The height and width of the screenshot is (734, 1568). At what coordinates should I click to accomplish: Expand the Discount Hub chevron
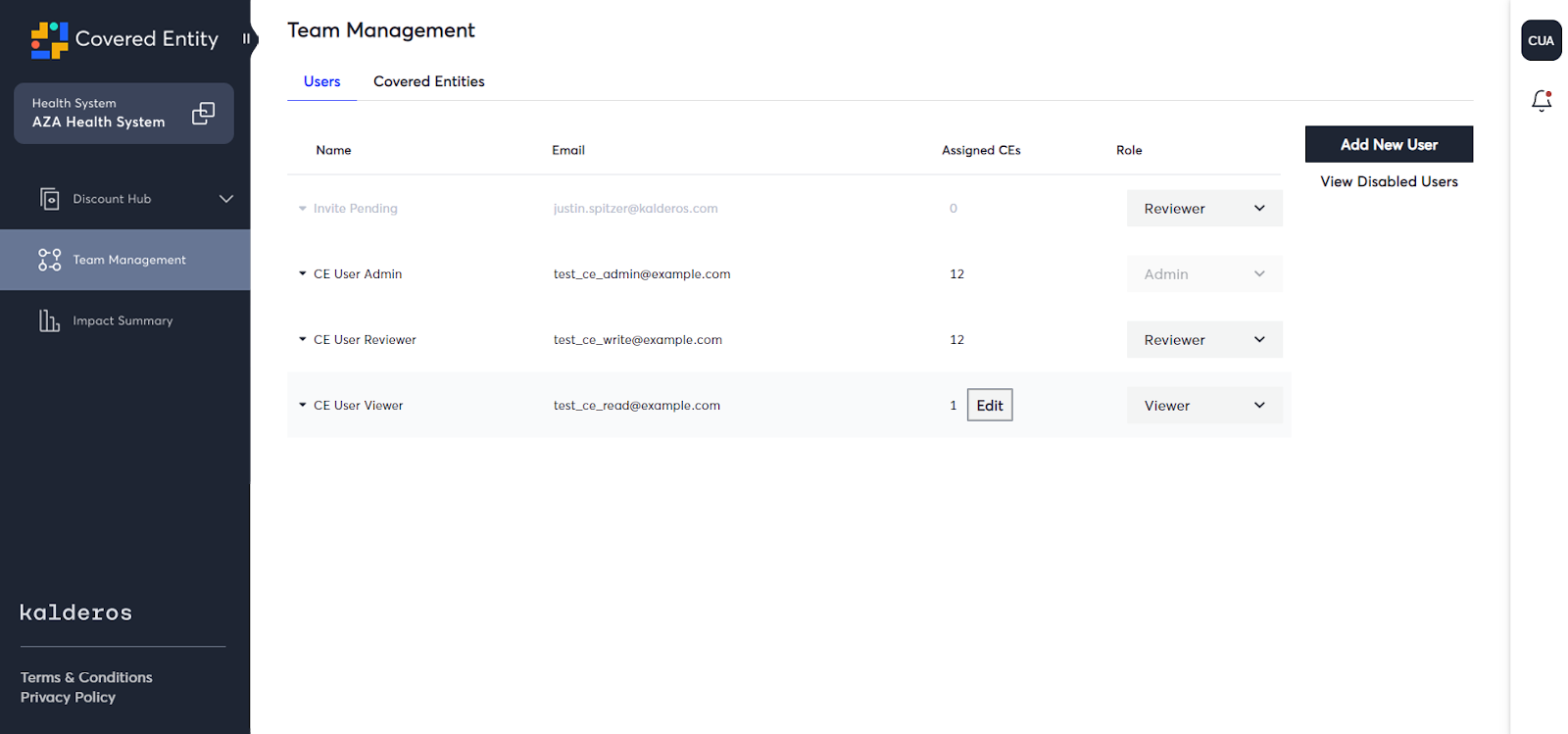226,199
